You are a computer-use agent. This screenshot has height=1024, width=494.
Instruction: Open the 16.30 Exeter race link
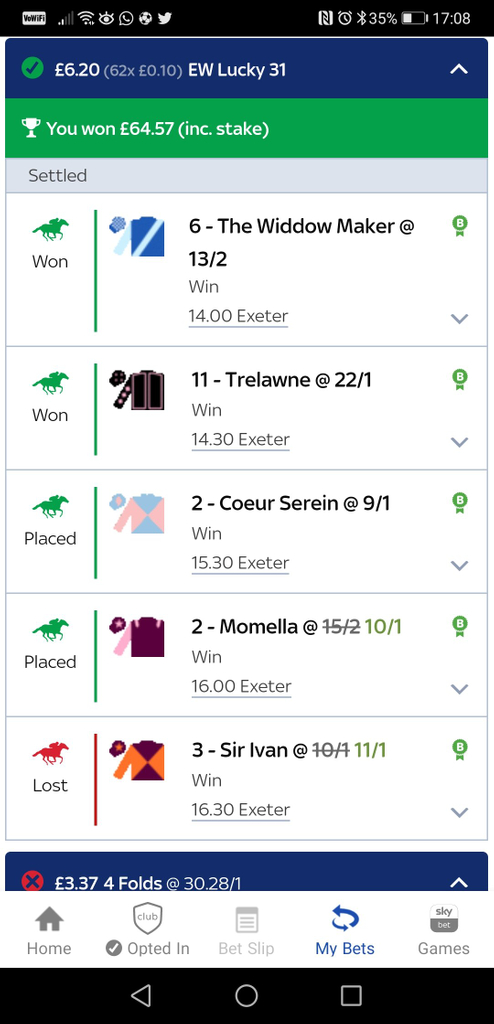click(240, 810)
